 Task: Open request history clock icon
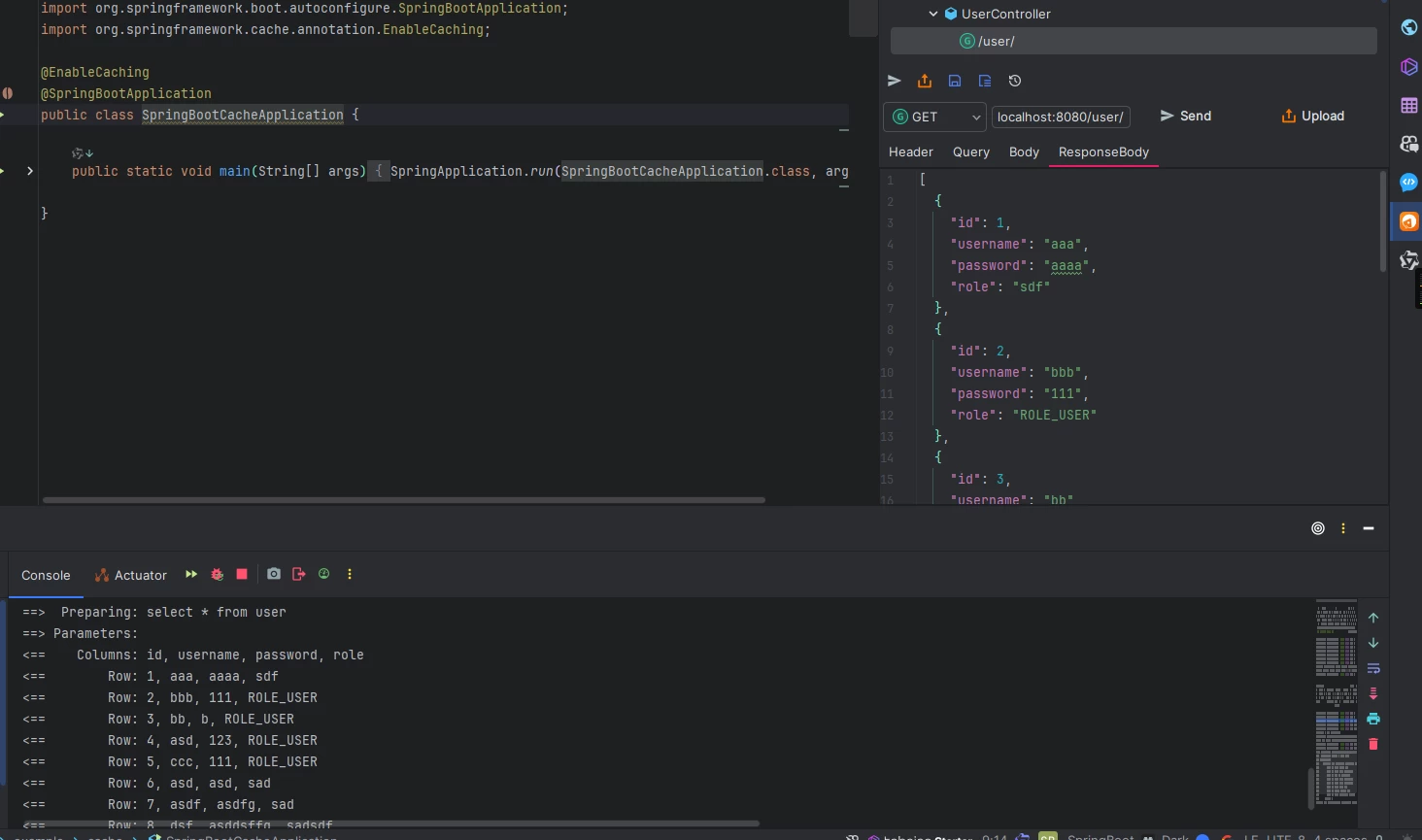click(1015, 81)
